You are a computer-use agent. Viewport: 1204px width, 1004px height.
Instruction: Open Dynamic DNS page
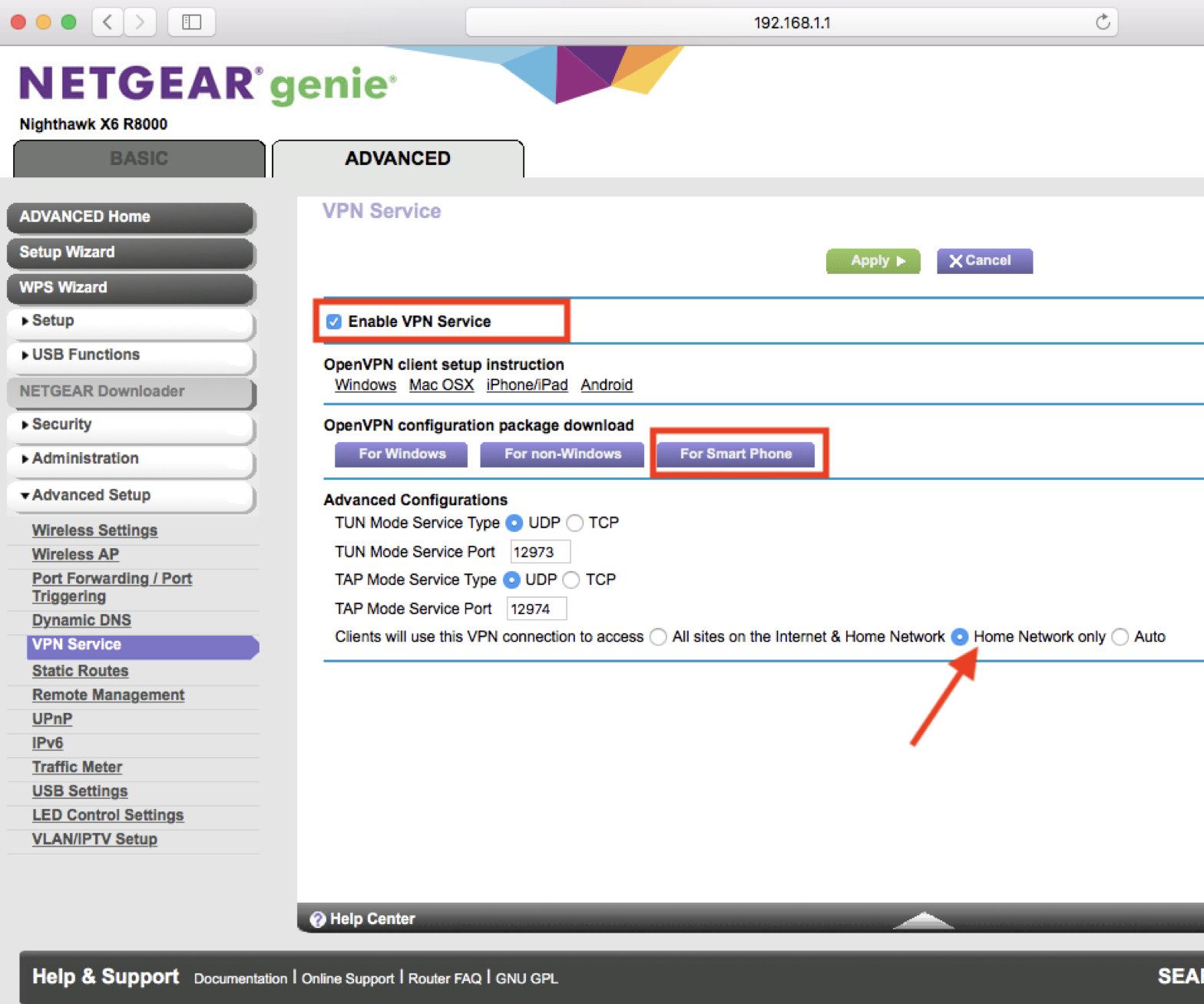pyautogui.click(x=81, y=620)
